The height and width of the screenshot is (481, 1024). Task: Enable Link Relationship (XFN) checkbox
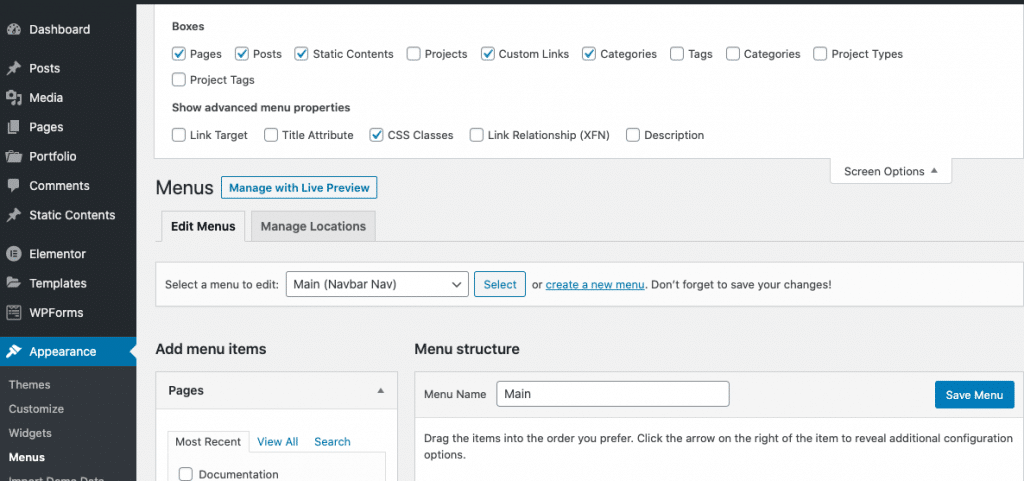pyautogui.click(x=477, y=135)
